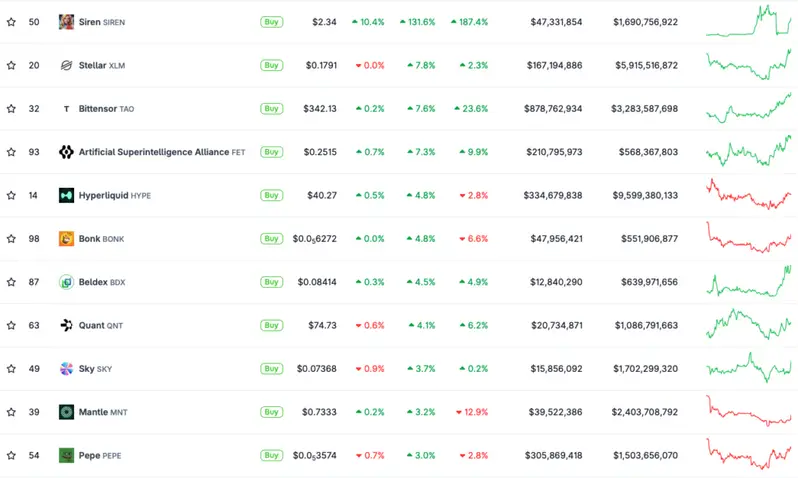The width and height of the screenshot is (798, 478).
Task: Favorite Siren with its star
Action: [11, 22]
